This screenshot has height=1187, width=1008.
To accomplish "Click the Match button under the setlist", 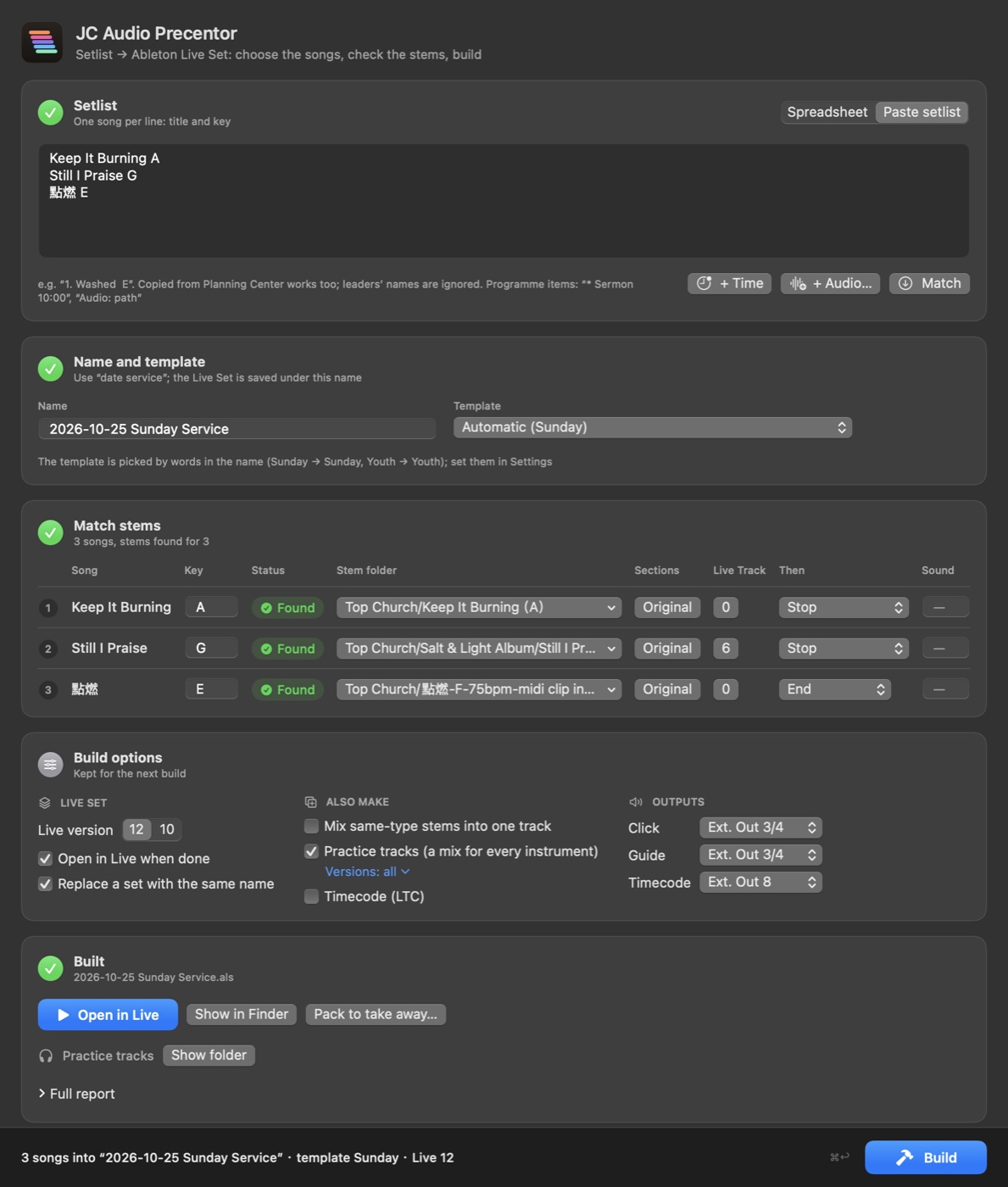I will (x=929, y=283).
